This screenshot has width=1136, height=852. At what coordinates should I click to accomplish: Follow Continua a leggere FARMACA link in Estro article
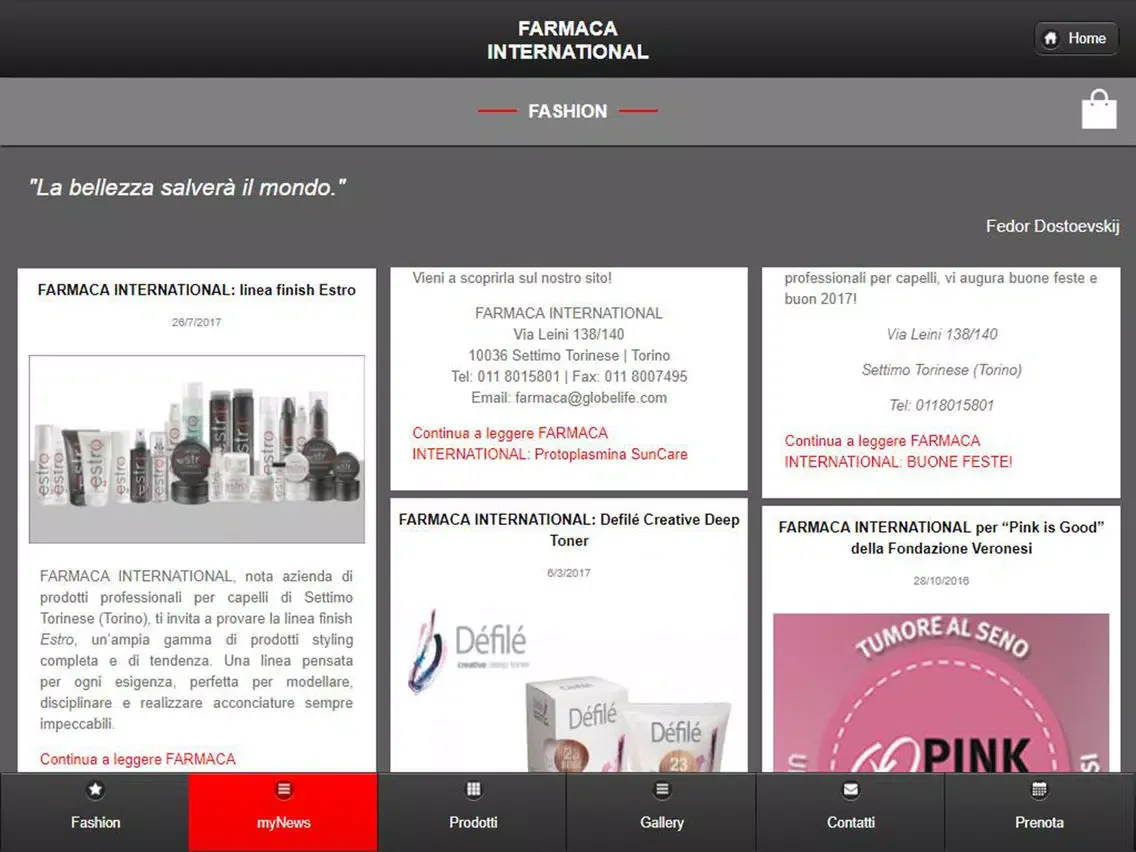coord(138,759)
